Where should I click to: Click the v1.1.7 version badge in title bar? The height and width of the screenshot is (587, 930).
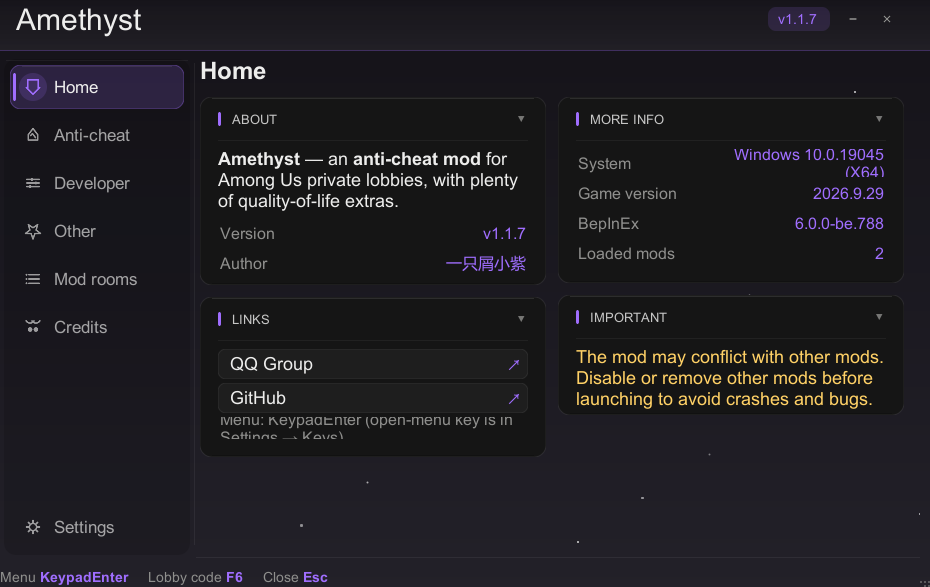tap(798, 19)
